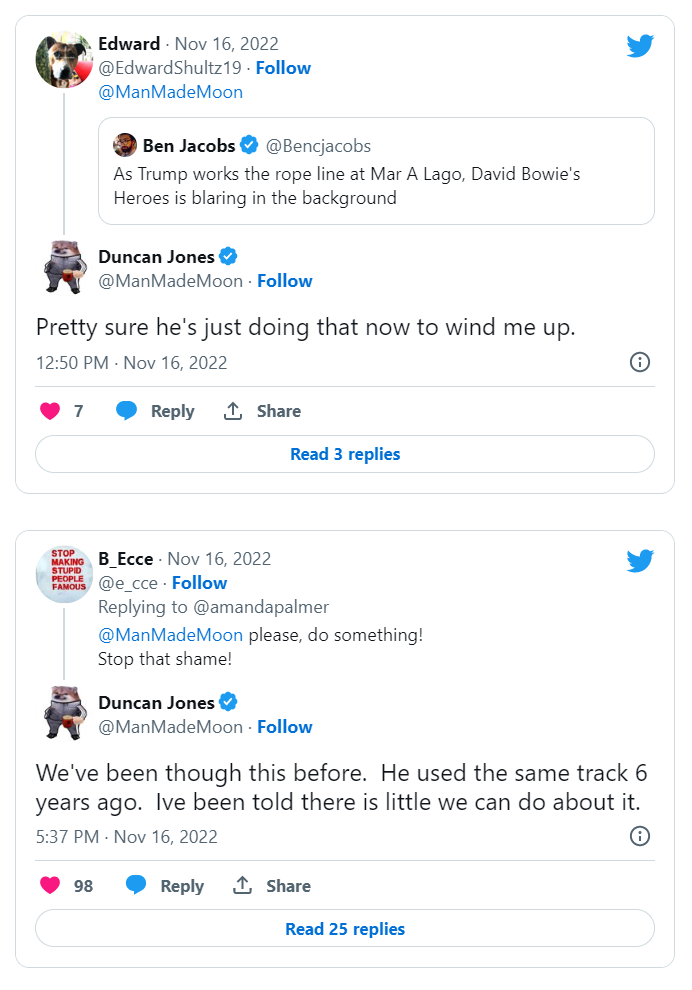Follow Duncan Jones in first tweet
The width and height of the screenshot is (692, 990).
[285, 281]
